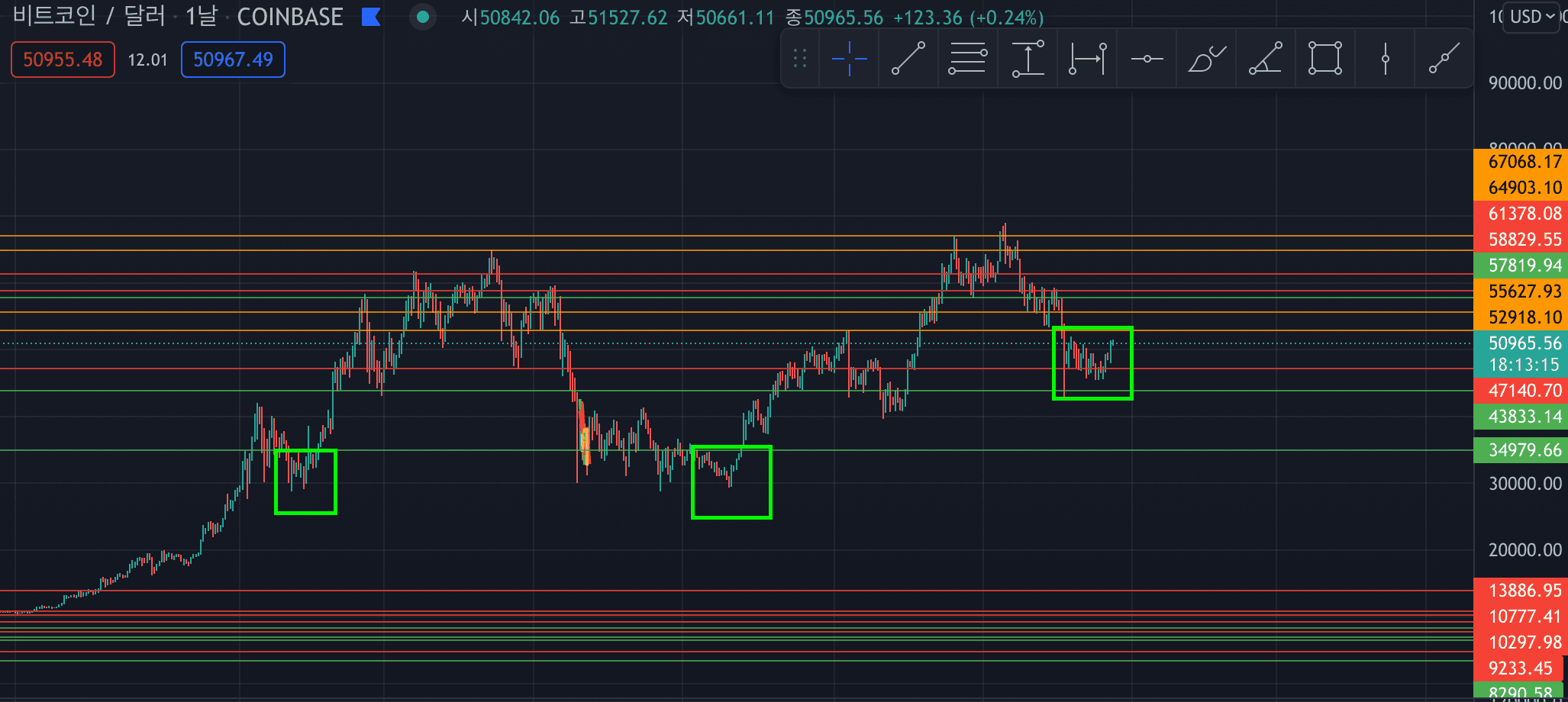Click the 30000.00 price scale tick
Image resolution: width=1568 pixels, height=702 pixels.
[1524, 484]
